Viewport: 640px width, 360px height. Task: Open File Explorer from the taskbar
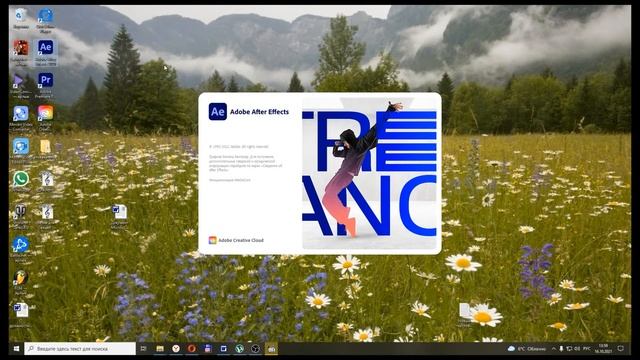pyautogui.click(x=160, y=349)
